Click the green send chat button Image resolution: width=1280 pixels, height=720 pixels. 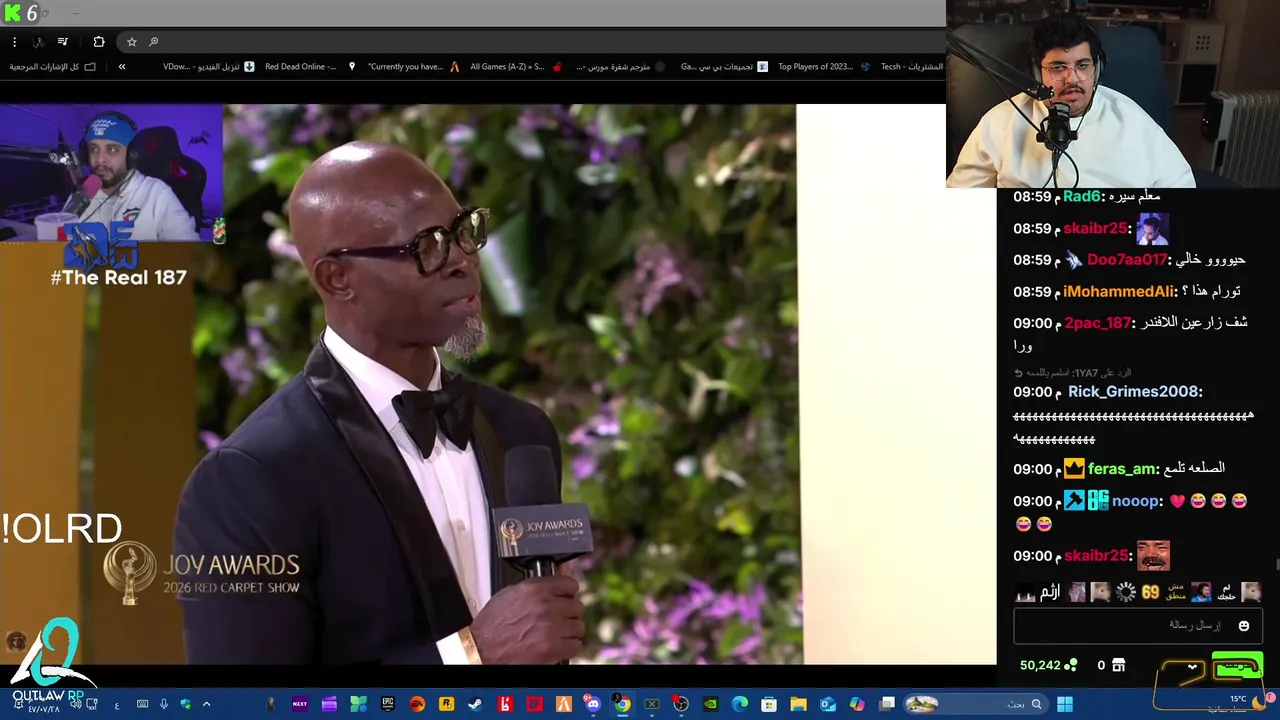tap(1237, 665)
